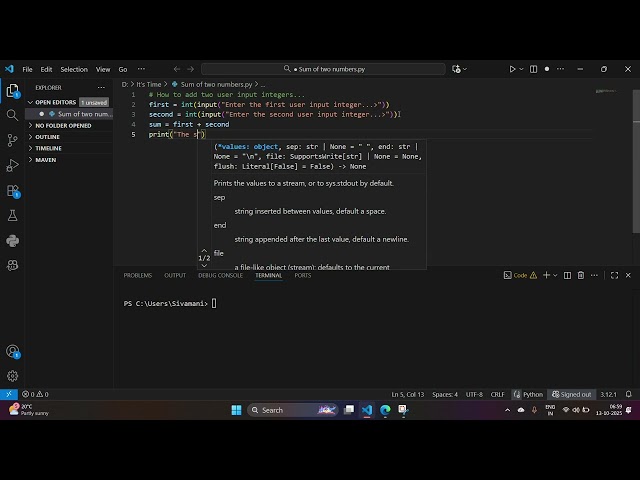Show errors and warnings count
The height and width of the screenshot is (480, 640).
35,394
